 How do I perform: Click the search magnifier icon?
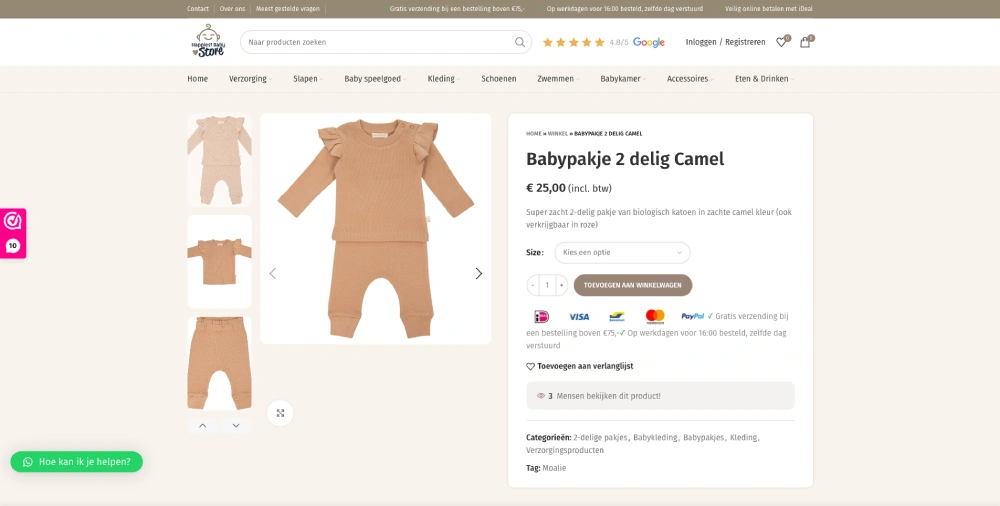(x=520, y=42)
